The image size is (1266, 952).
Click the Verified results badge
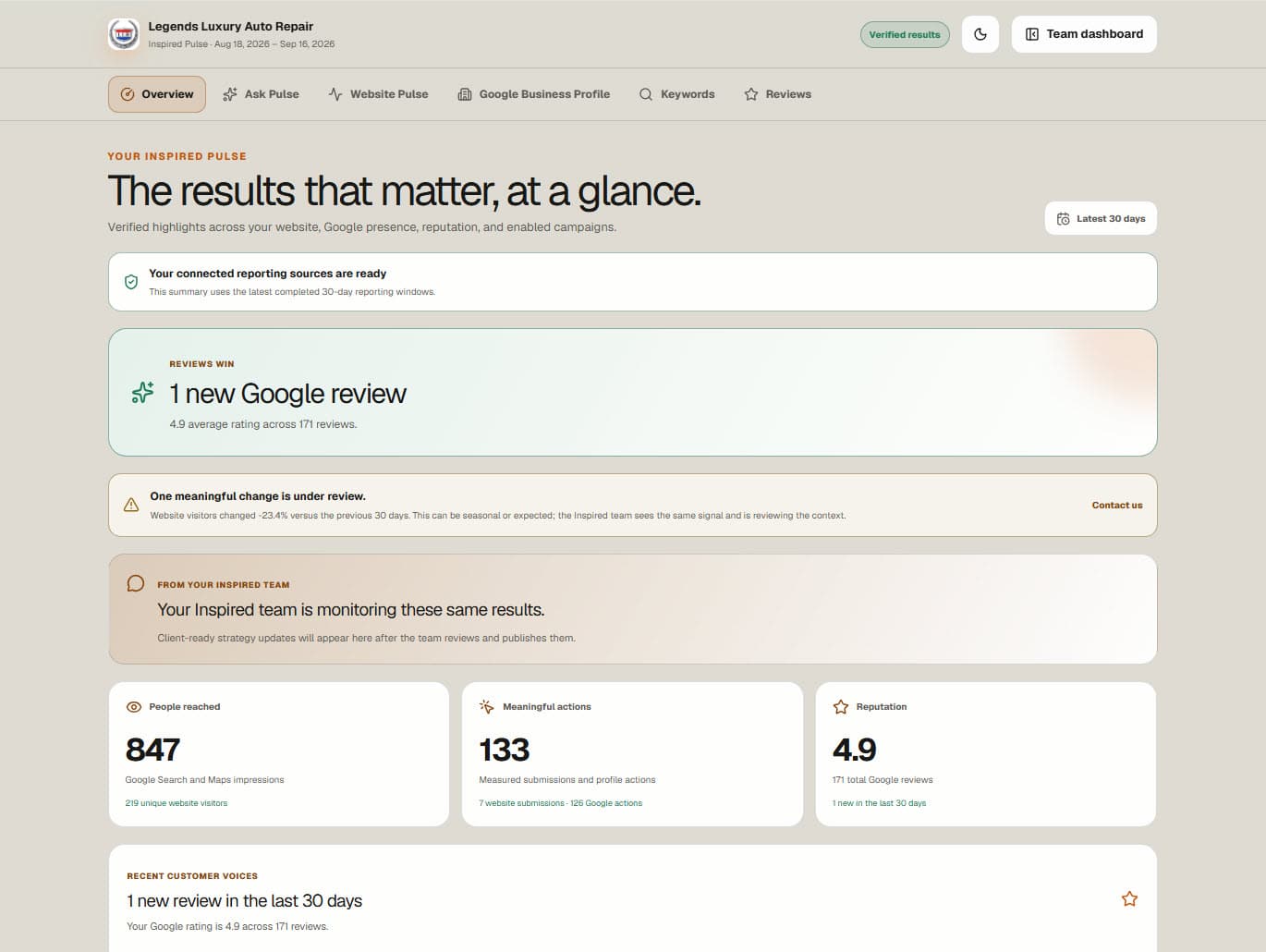tap(905, 35)
